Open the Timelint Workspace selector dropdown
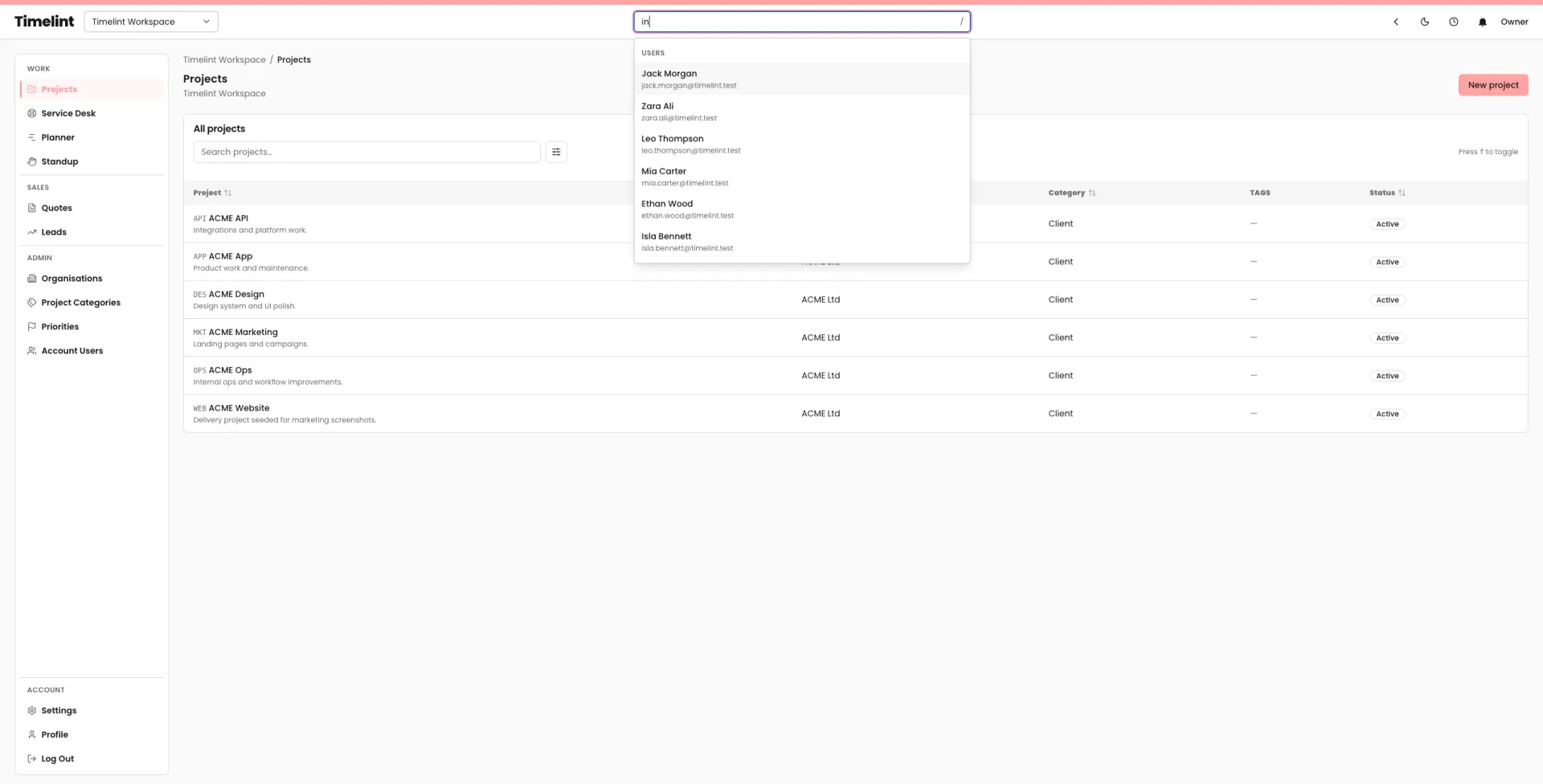Viewport: 1543px width, 784px height. 150,22
